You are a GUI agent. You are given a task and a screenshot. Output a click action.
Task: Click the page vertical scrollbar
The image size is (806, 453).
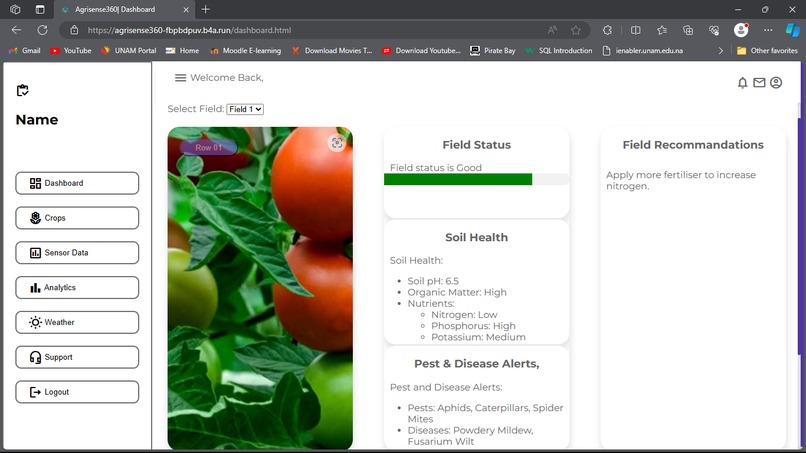[799, 237]
